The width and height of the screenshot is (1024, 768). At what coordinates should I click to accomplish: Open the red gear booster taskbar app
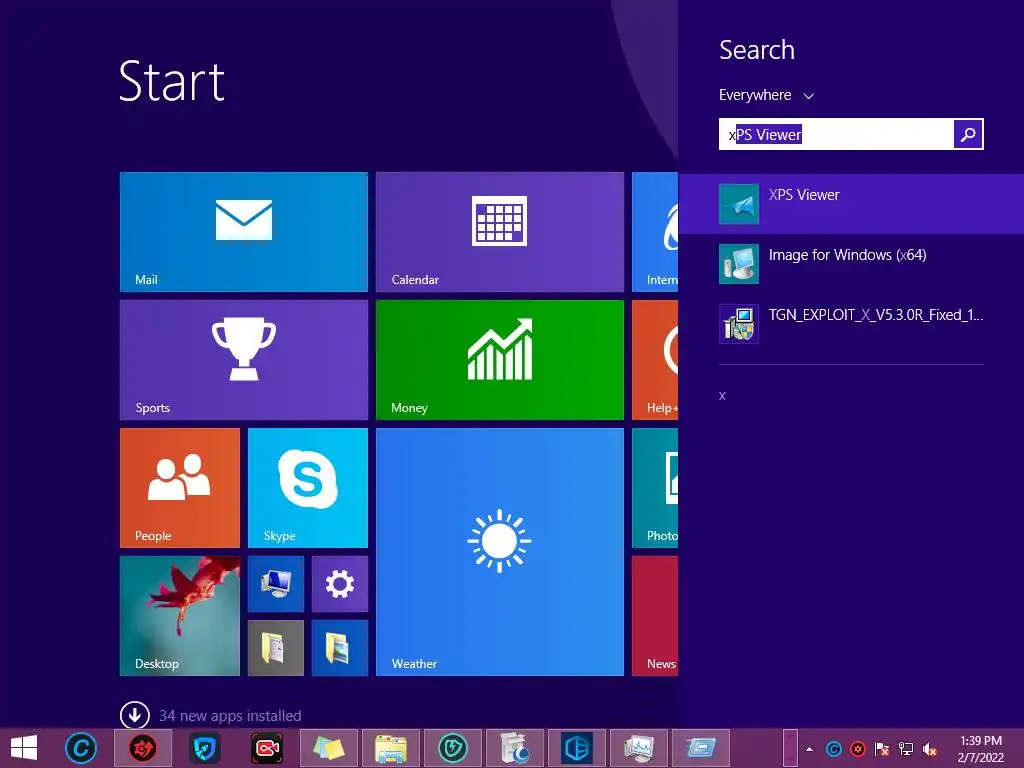coord(143,748)
